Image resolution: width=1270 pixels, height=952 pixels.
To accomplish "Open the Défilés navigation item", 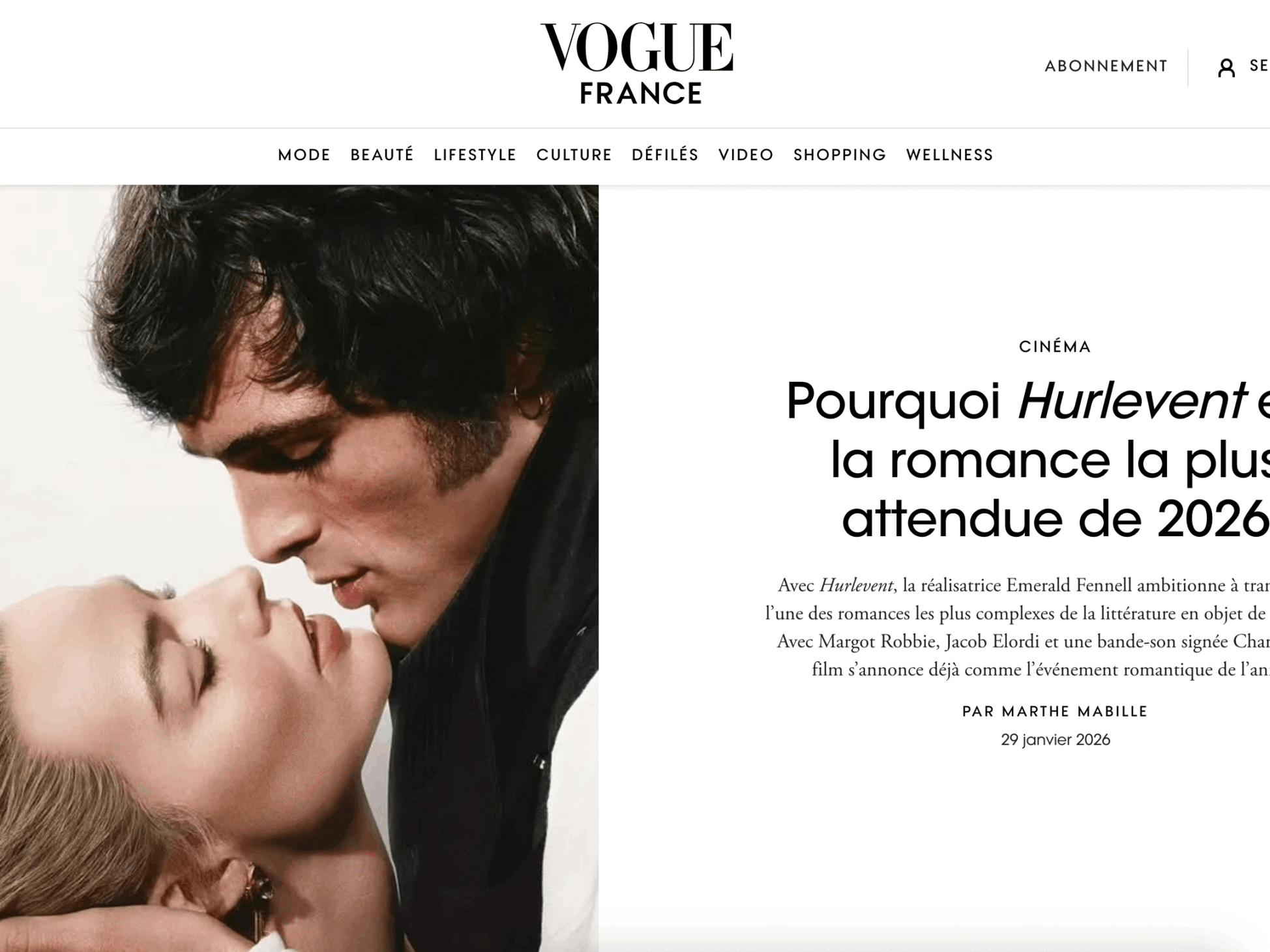I will (665, 155).
